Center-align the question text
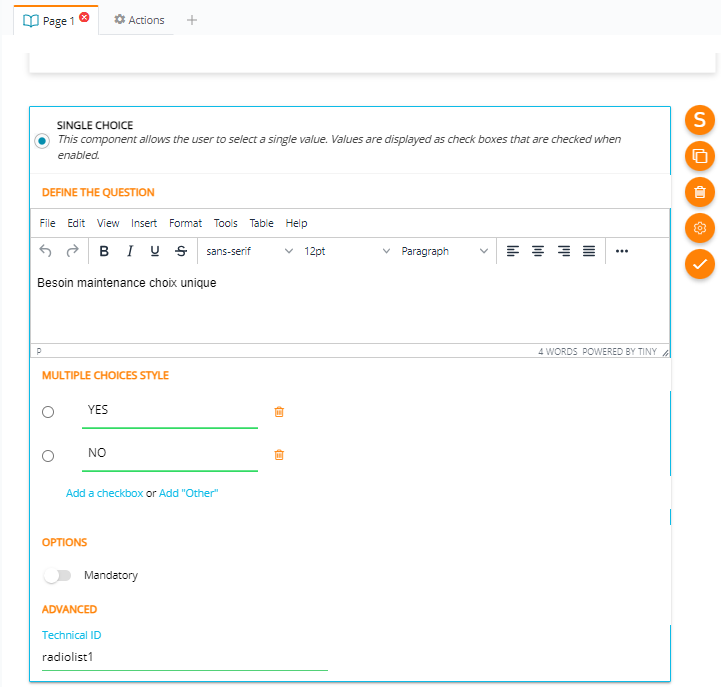 coord(538,251)
